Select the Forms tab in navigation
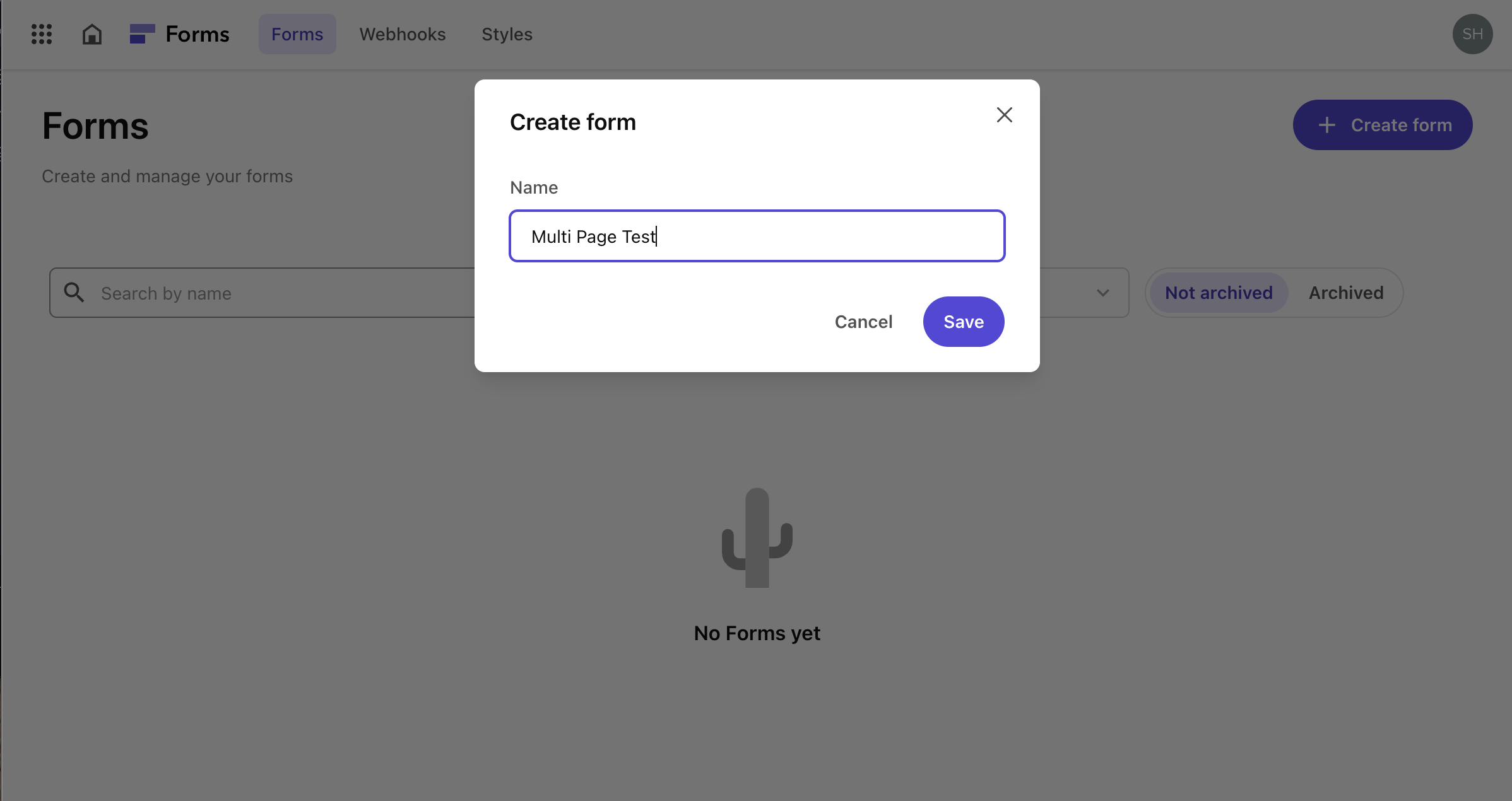This screenshot has width=1512, height=801. [x=297, y=33]
